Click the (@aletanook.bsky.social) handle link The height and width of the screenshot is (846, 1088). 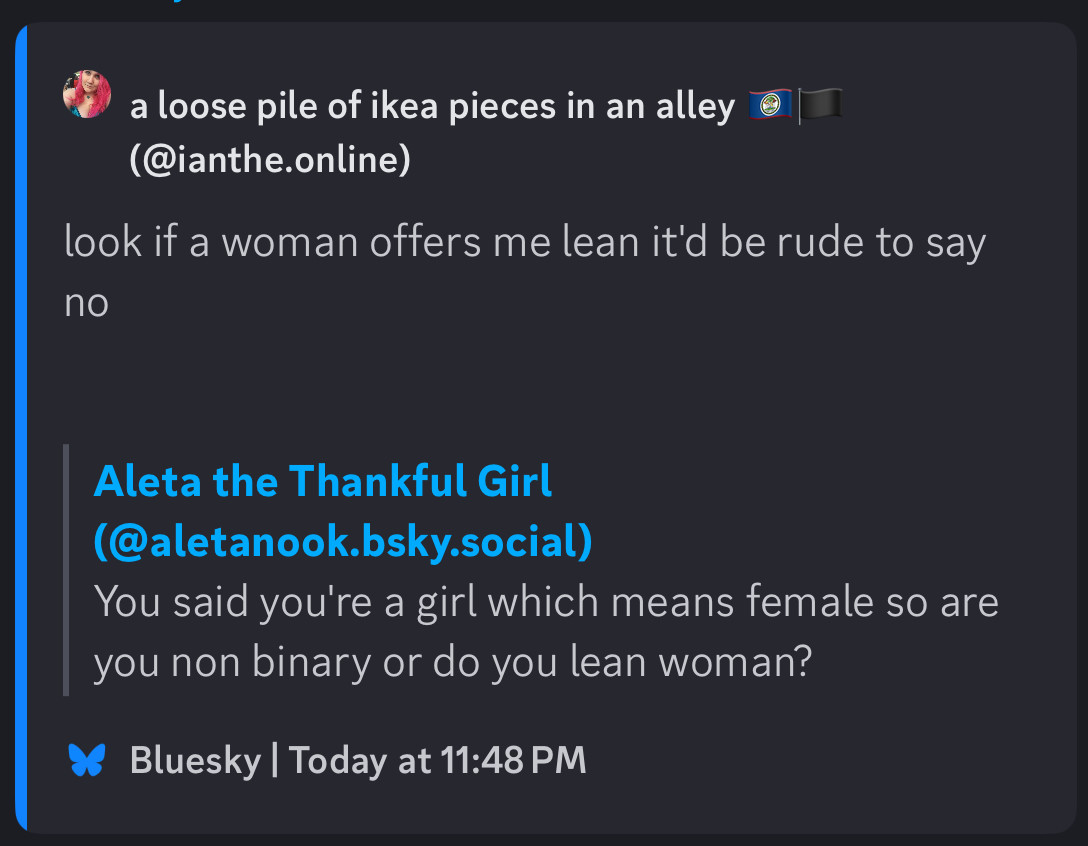[343, 541]
